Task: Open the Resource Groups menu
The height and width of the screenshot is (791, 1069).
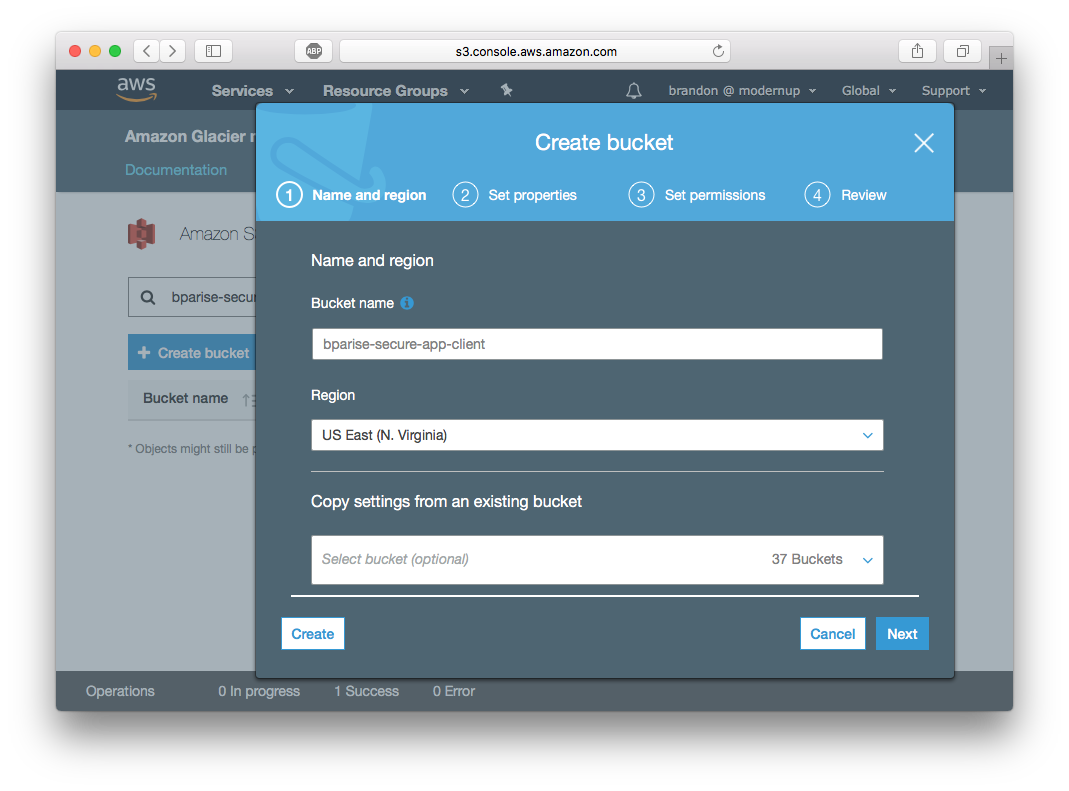Action: [395, 91]
